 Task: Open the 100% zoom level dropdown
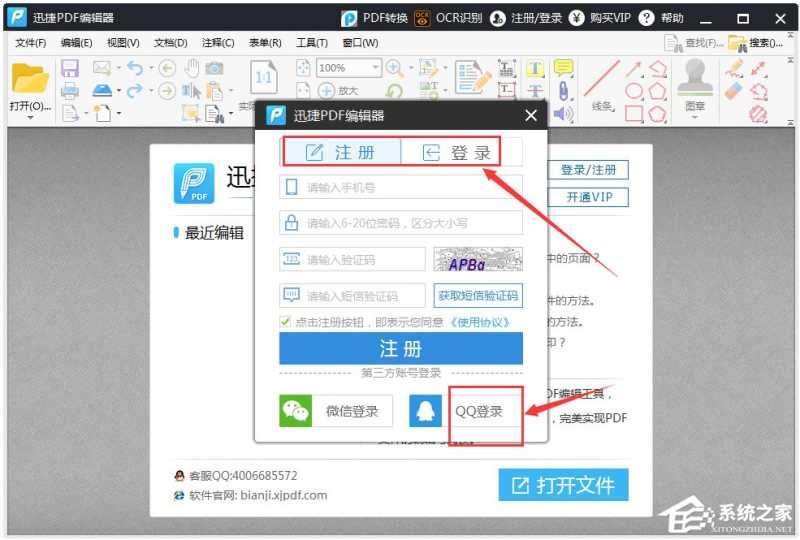[376, 67]
